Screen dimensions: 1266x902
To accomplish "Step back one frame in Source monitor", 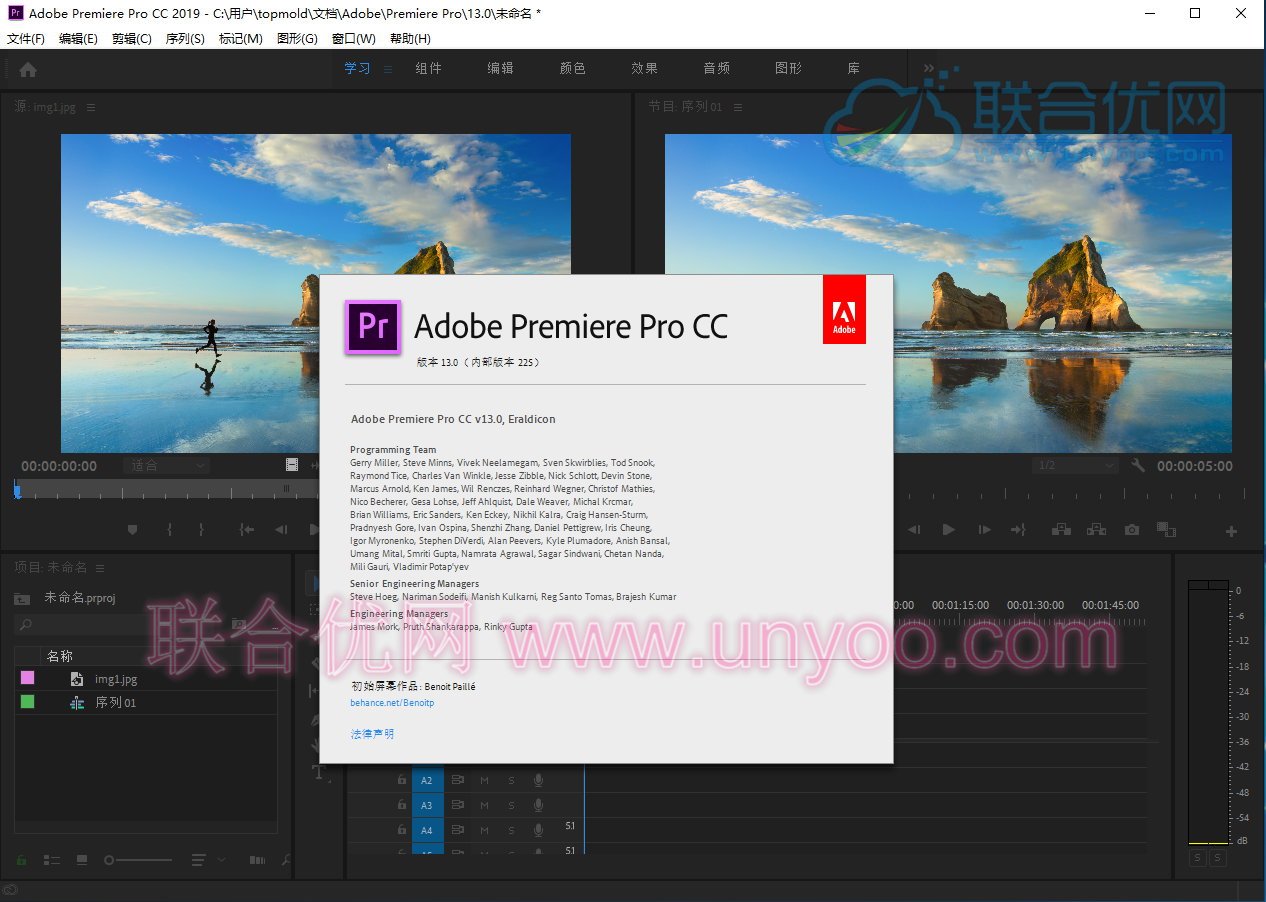I will (x=281, y=530).
